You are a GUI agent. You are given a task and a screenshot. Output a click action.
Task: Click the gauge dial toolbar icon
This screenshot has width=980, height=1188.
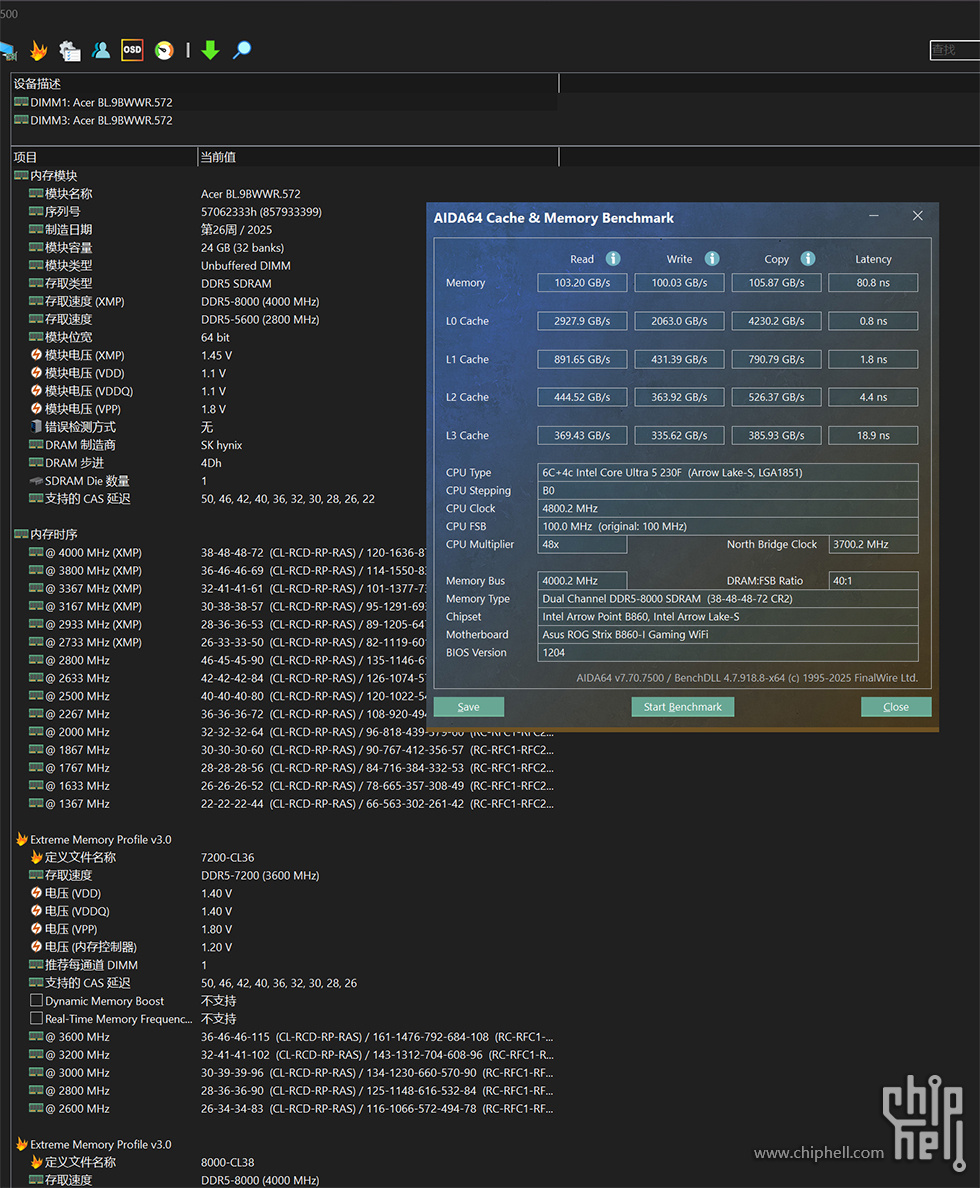point(164,50)
